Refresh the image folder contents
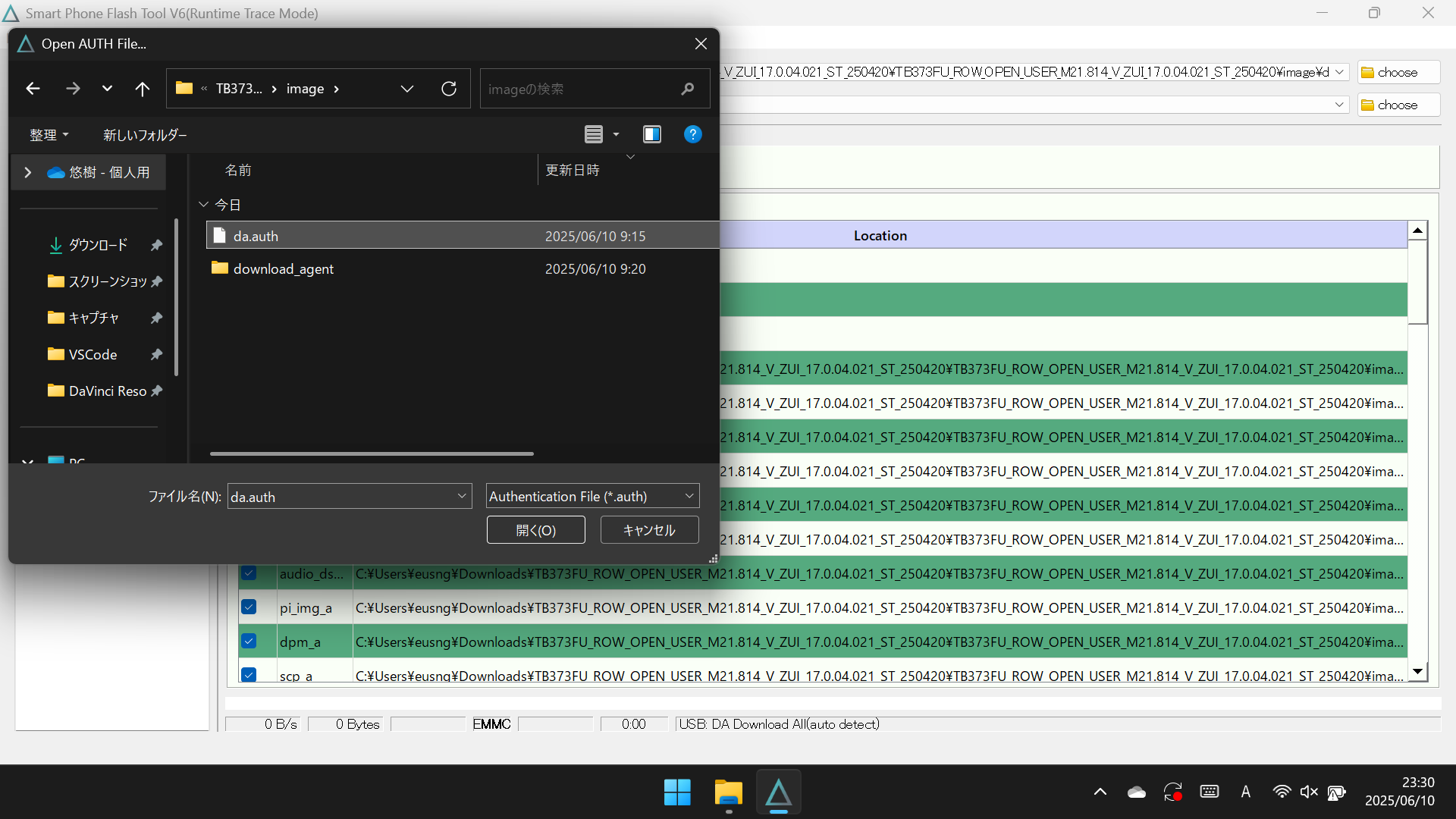Screen dimensions: 1456x819 [449, 88]
